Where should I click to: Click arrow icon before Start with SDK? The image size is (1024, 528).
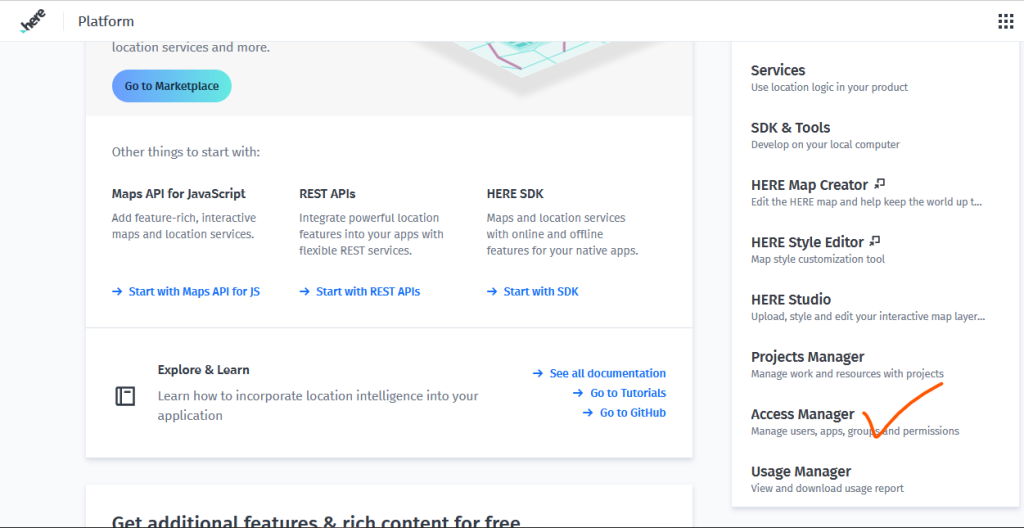[492, 291]
